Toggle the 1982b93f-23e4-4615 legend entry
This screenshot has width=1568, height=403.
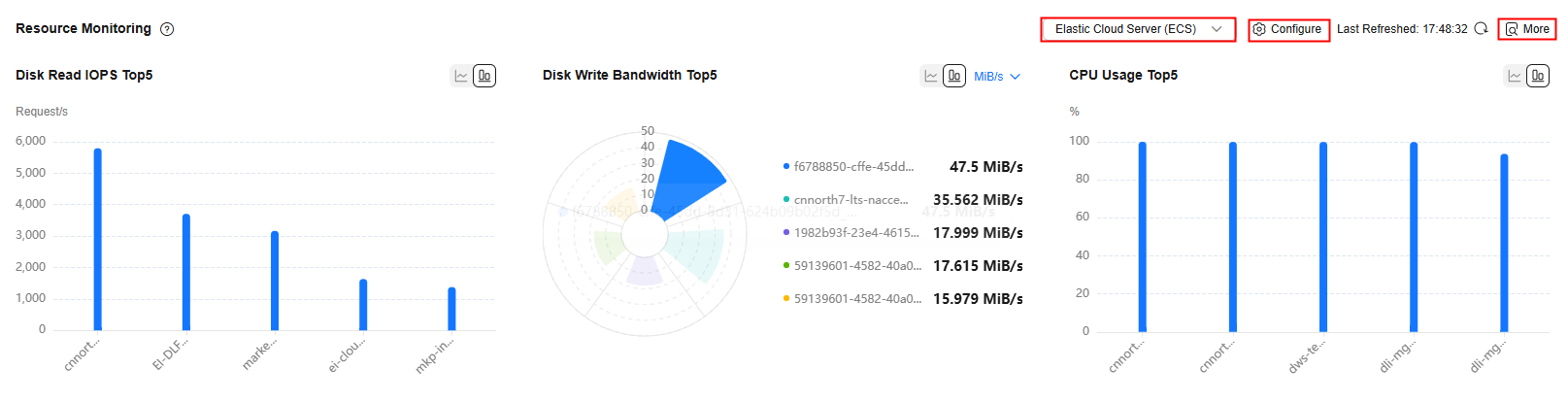(855, 233)
